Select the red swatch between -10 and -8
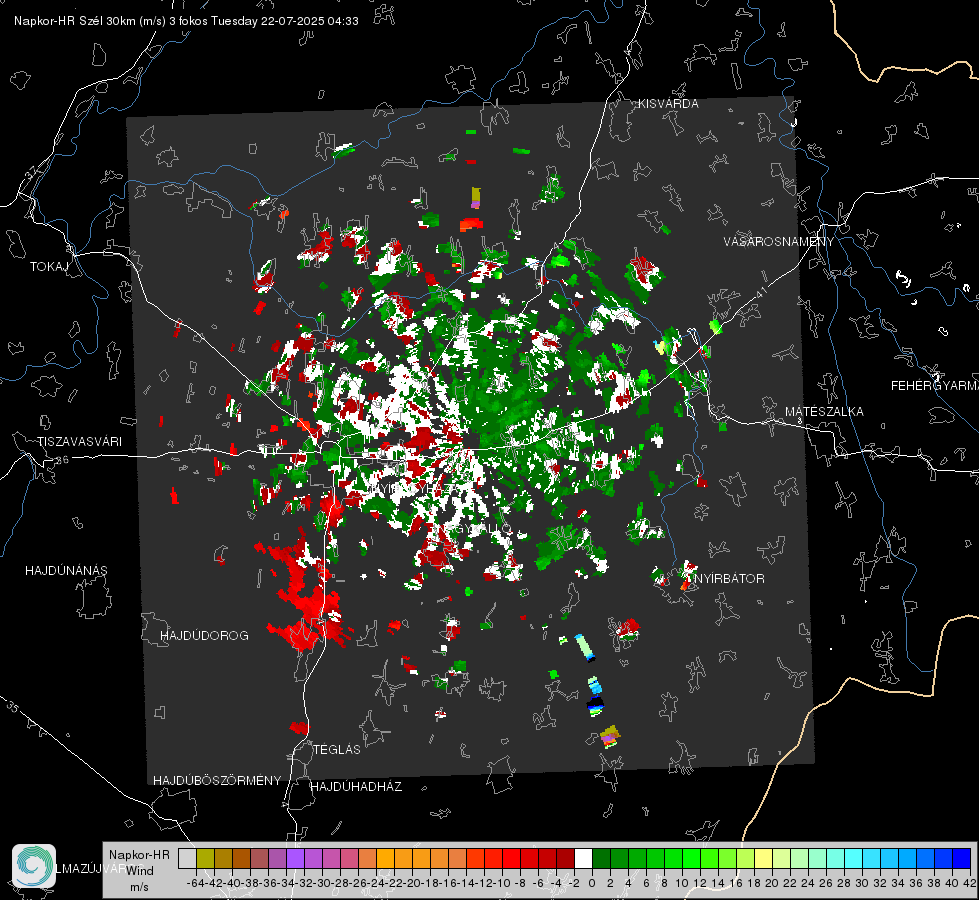Screen dimensions: 979x900 pyautogui.click(x=511, y=858)
